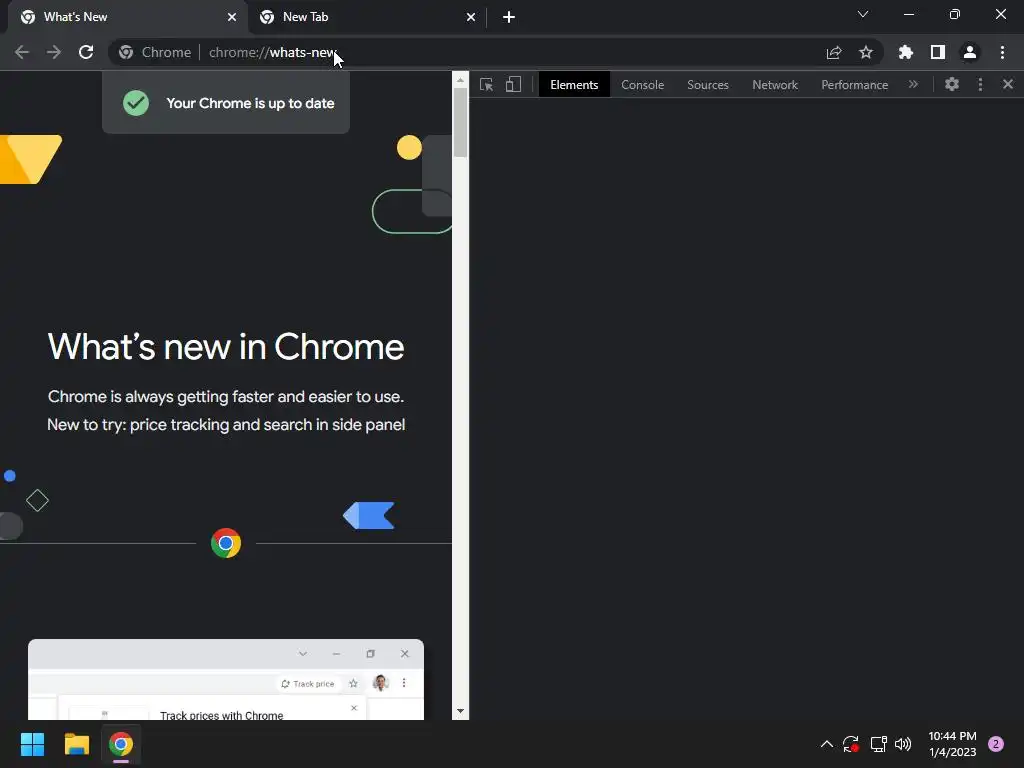The height and width of the screenshot is (768, 1024).
Task: Close the DevTools panel
Action: tap(1008, 84)
